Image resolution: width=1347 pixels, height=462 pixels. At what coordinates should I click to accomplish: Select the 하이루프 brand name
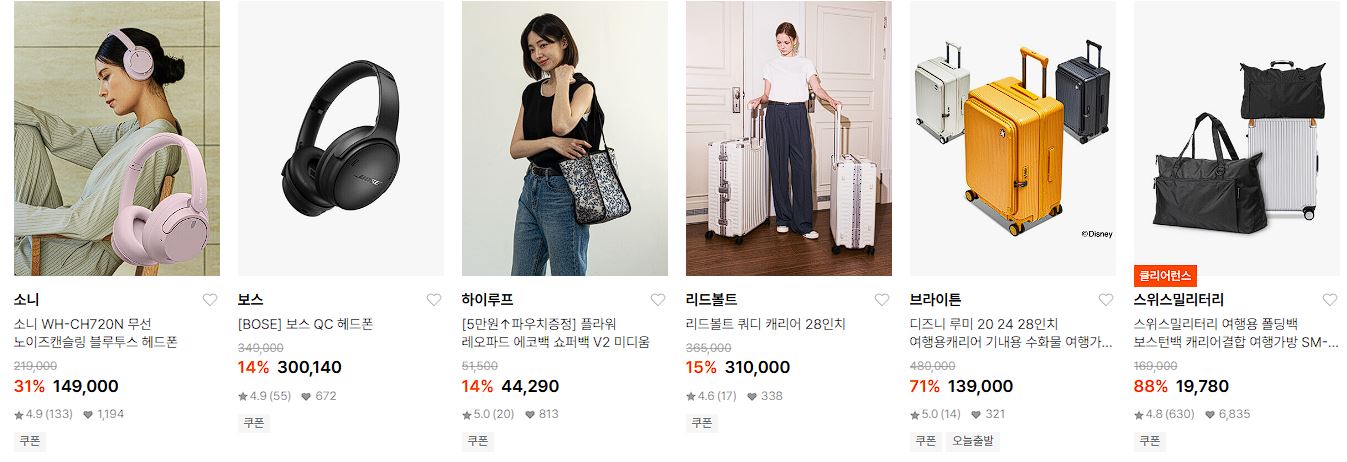click(x=487, y=300)
